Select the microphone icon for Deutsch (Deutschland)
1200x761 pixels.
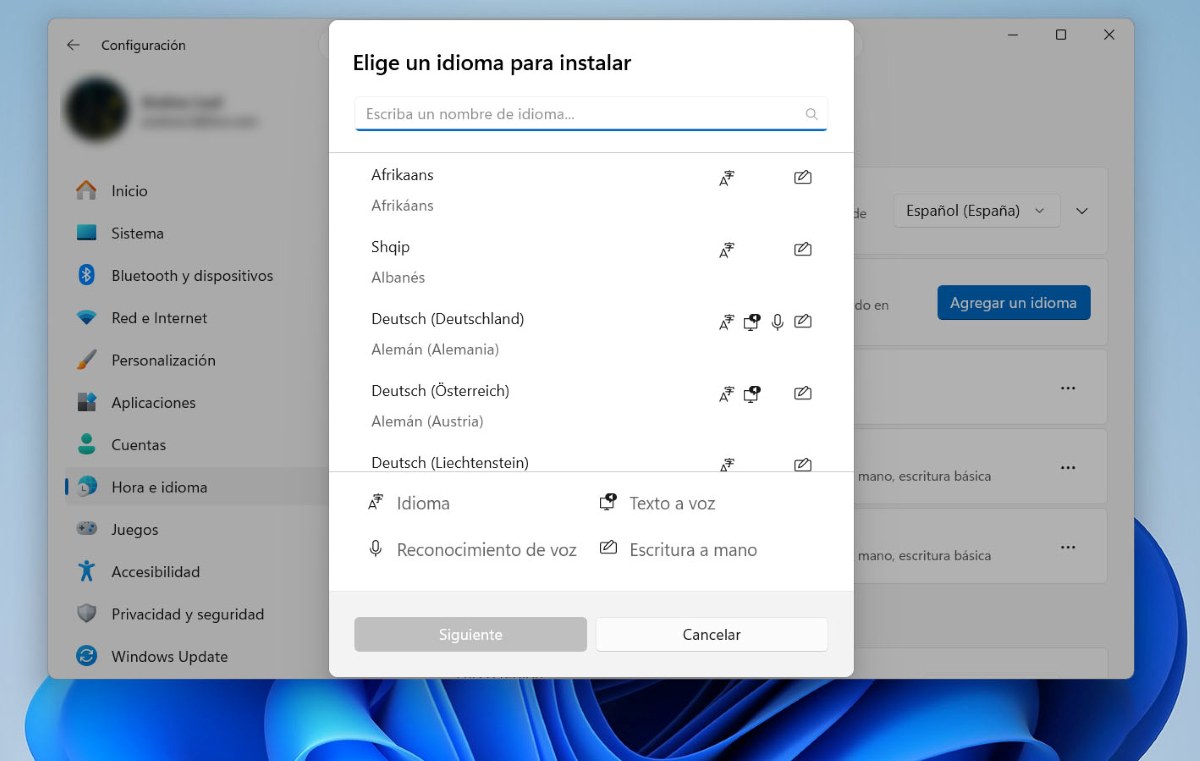tap(777, 321)
